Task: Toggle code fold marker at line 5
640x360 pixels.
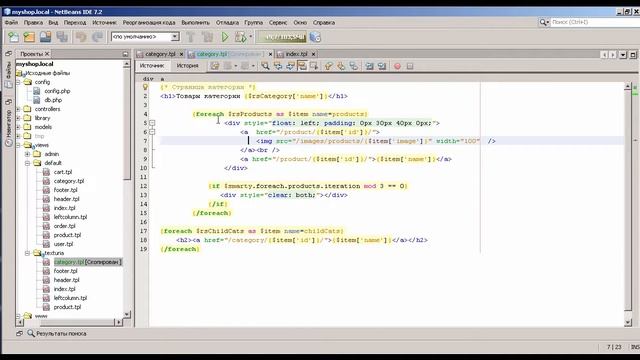Action: click(152, 123)
